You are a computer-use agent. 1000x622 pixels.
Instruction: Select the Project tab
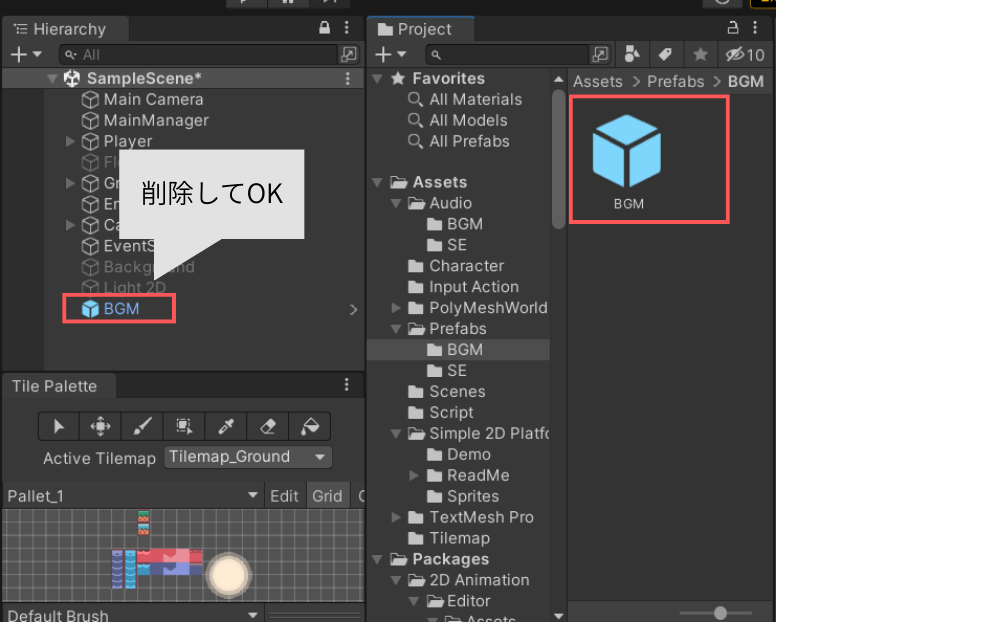click(419, 29)
